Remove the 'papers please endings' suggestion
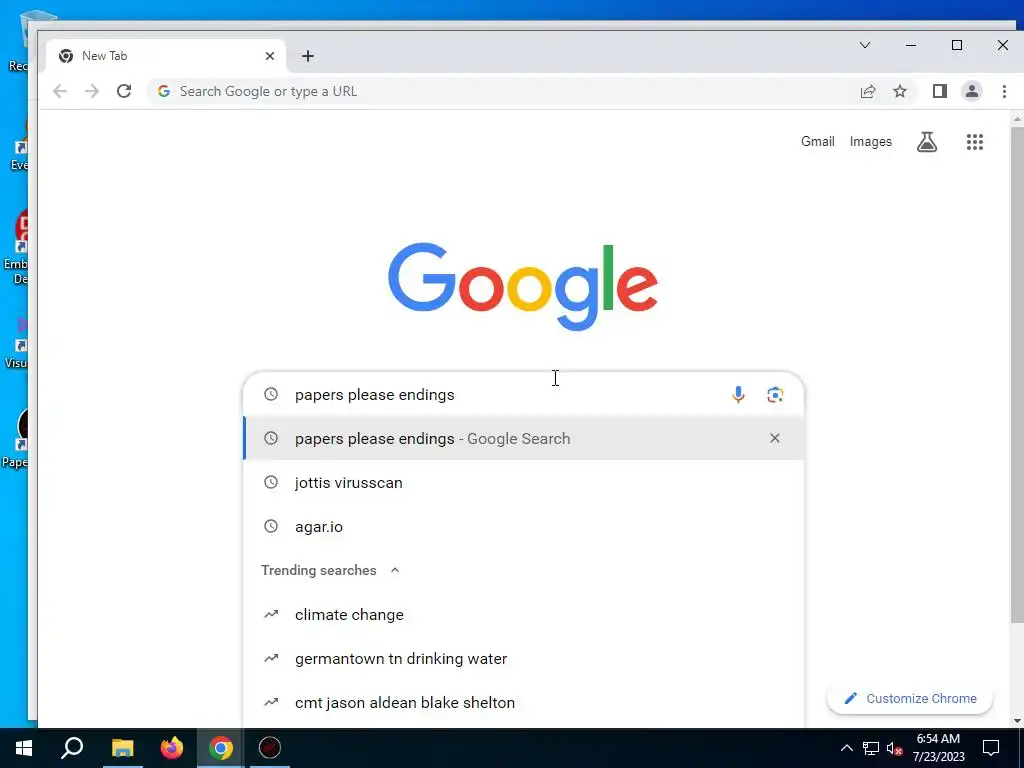1024x768 pixels. pyautogui.click(x=775, y=438)
